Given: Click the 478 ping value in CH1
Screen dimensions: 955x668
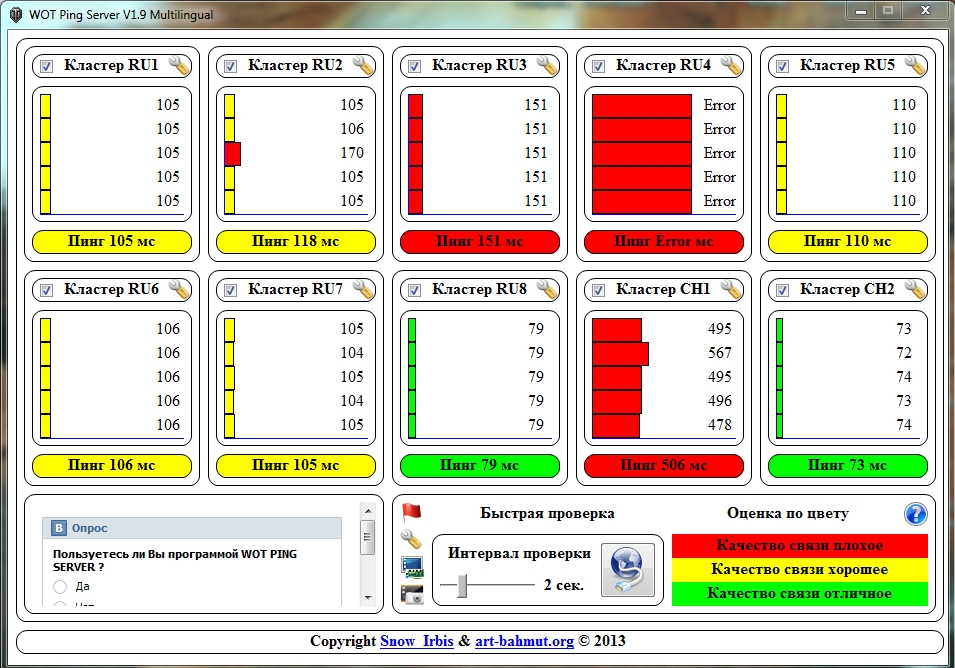Looking at the screenshot, I should 719,425.
